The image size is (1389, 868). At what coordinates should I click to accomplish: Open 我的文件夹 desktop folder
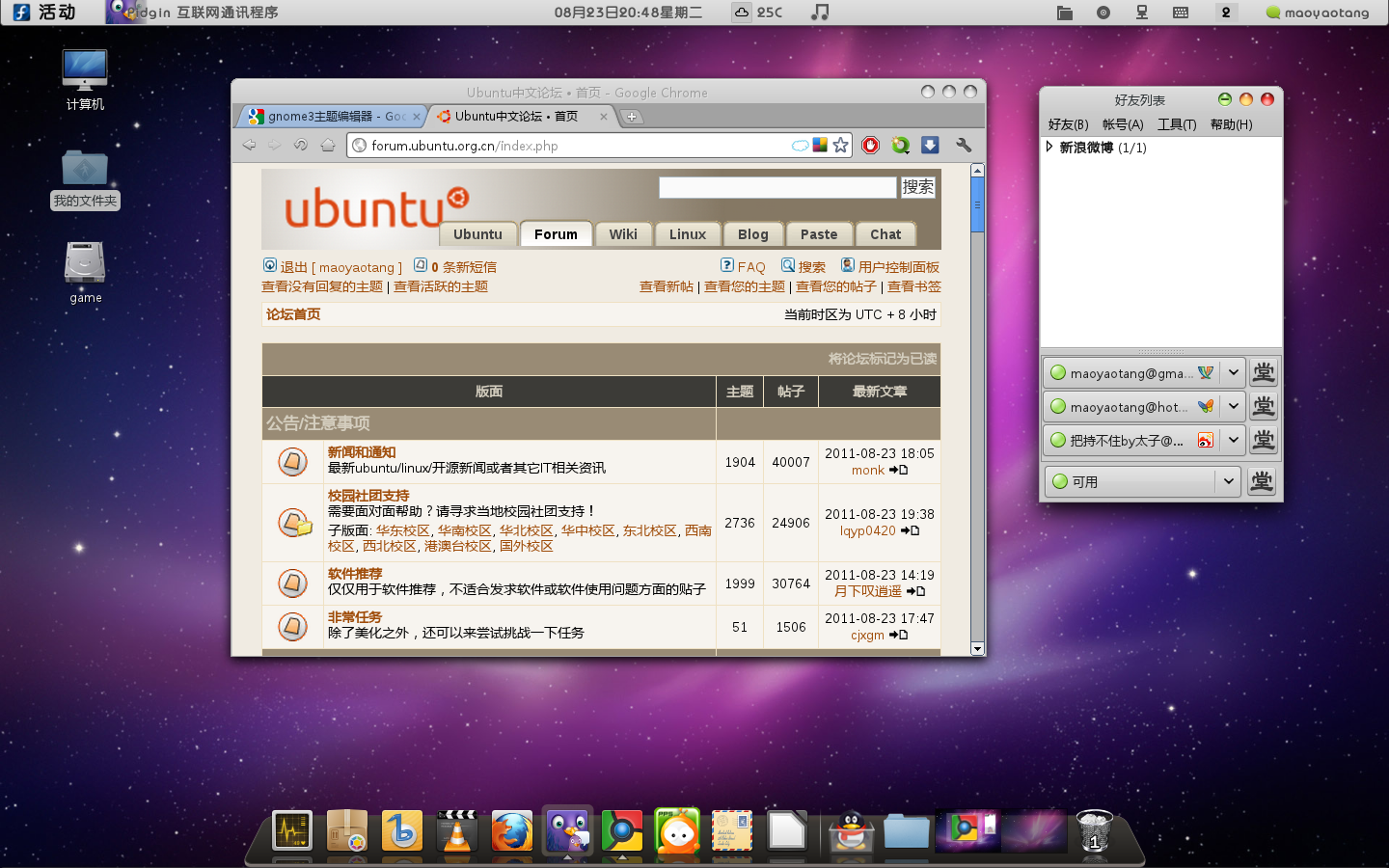[85, 179]
